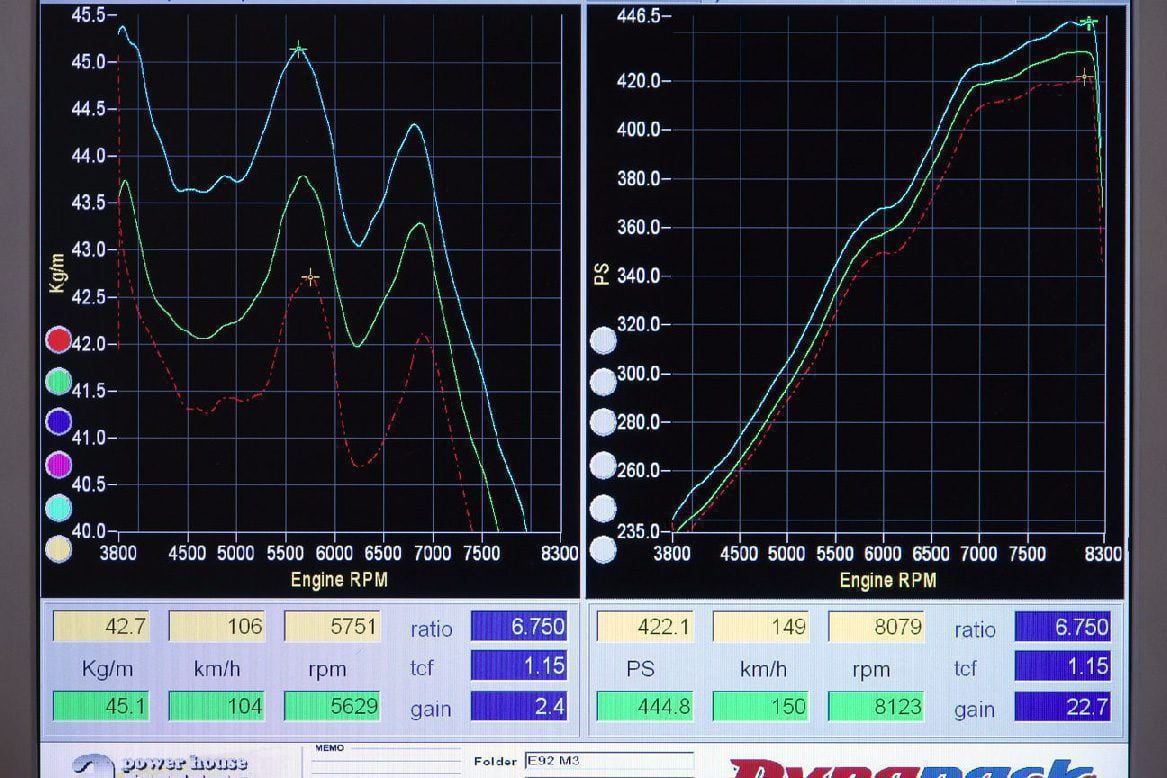Select the magenta run circle beside torque graph
The height and width of the screenshot is (778, 1167).
pos(59,464)
